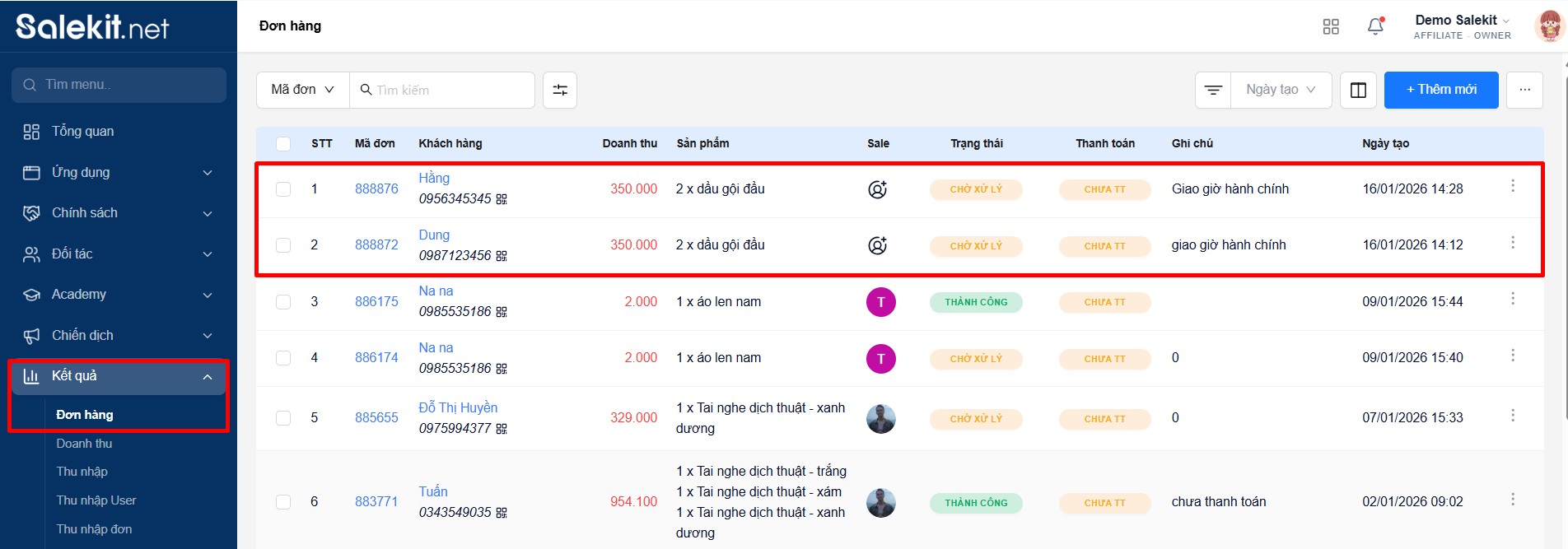Viewport: 1568px width, 549px height.
Task: Expand the Ngày tạo sort dropdown
Action: (1281, 90)
